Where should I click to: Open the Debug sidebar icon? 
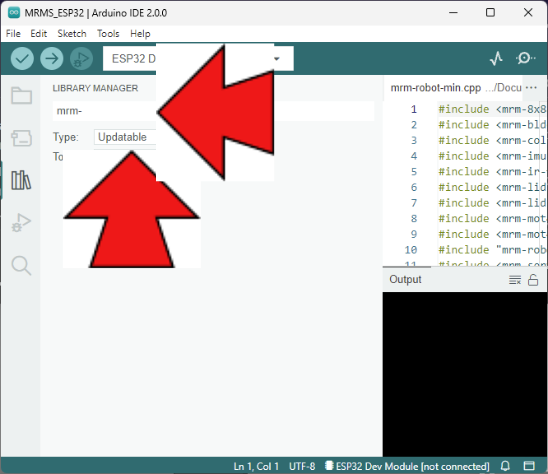(21, 223)
